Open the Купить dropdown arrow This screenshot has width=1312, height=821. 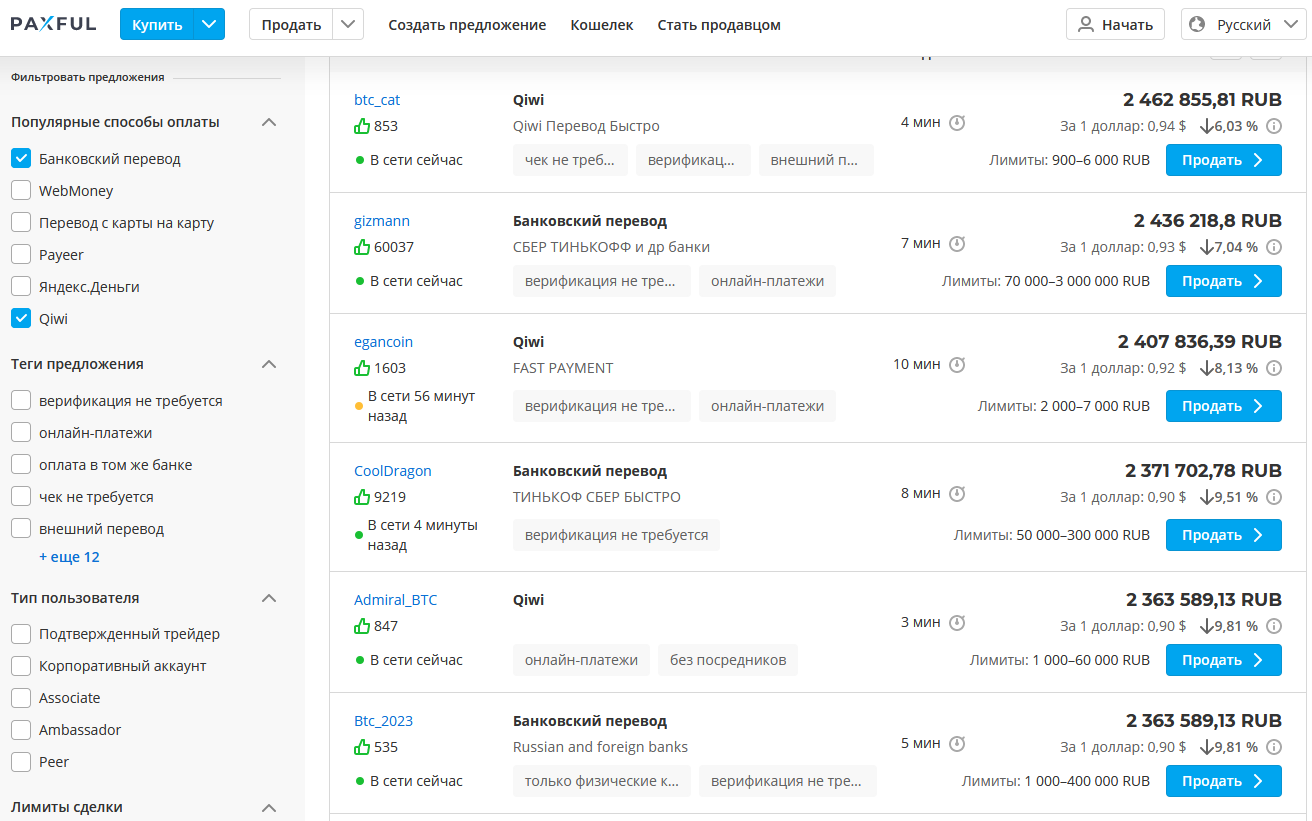[x=208, y=25]
